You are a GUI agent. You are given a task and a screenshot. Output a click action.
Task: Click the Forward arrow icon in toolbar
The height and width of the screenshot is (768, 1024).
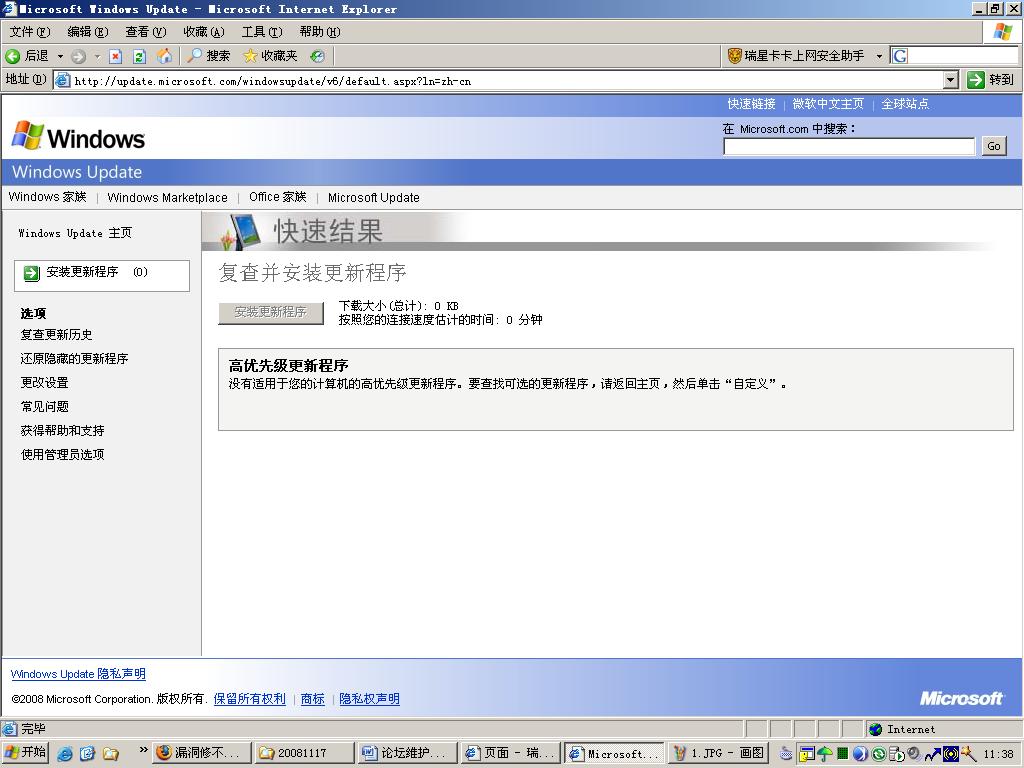pyautogui.click(x=78, y=56)
